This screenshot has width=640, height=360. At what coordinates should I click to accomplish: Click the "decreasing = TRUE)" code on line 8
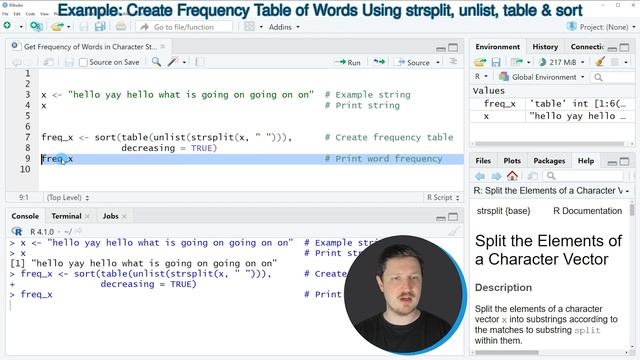169,148
